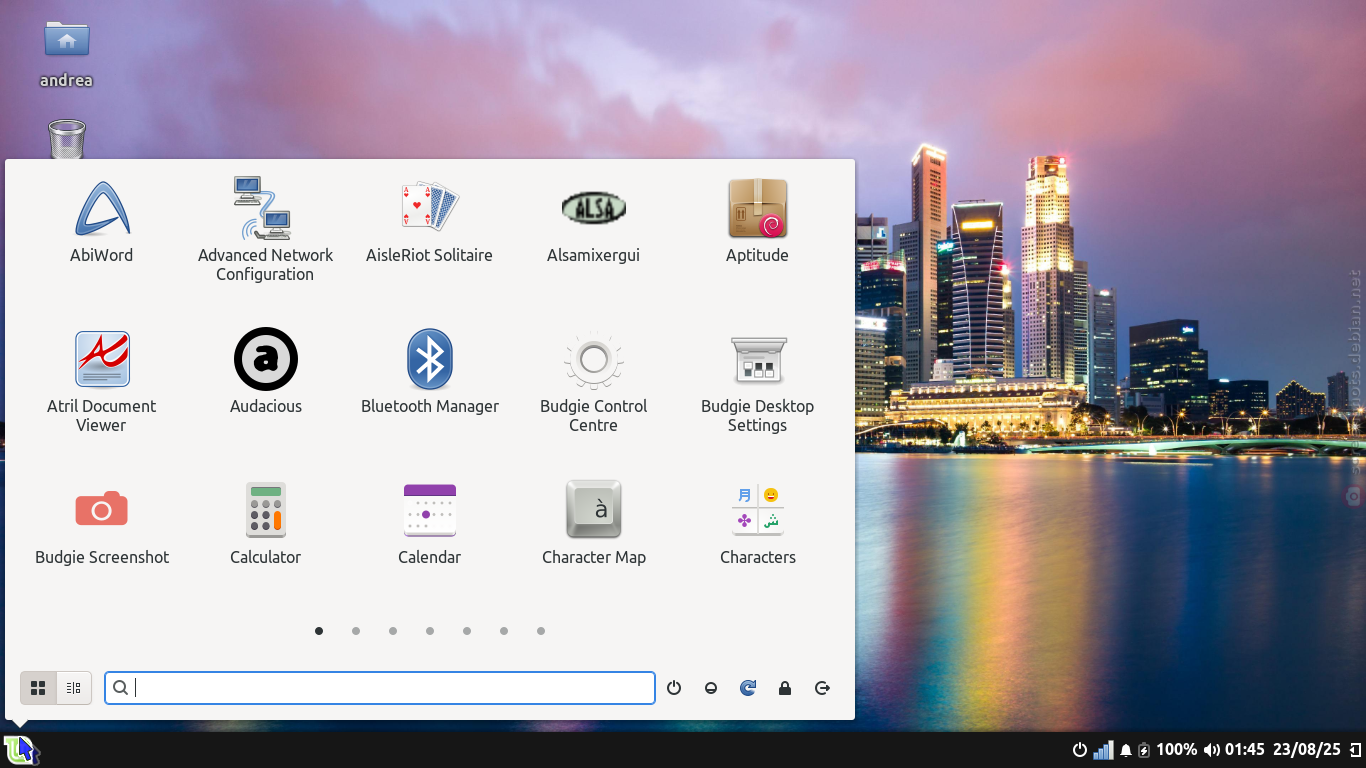The height and width of the screenshot is (768, 1366).
Task: Switch to category list view
Action: 74,688
